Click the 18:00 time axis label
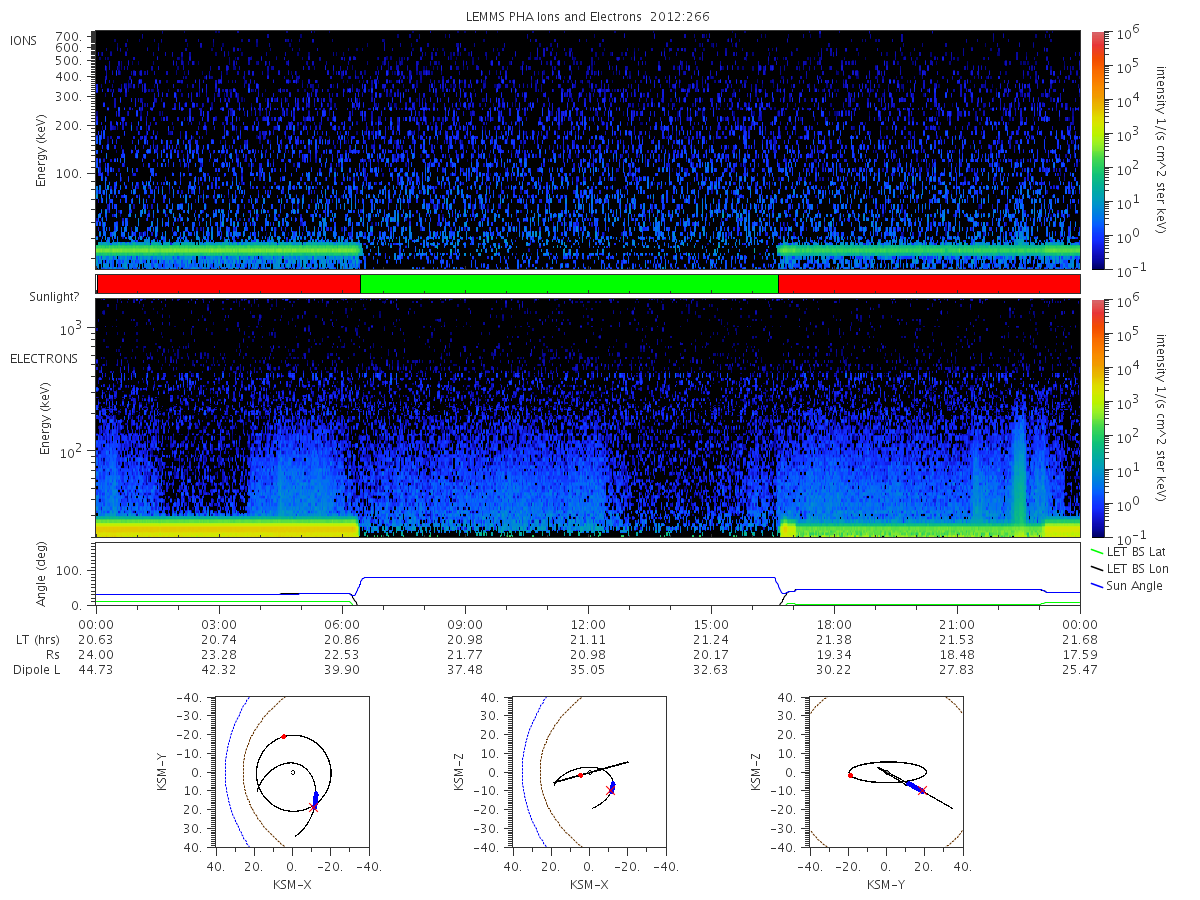The height and width of the screenshot is (900, 1200). 834,624
